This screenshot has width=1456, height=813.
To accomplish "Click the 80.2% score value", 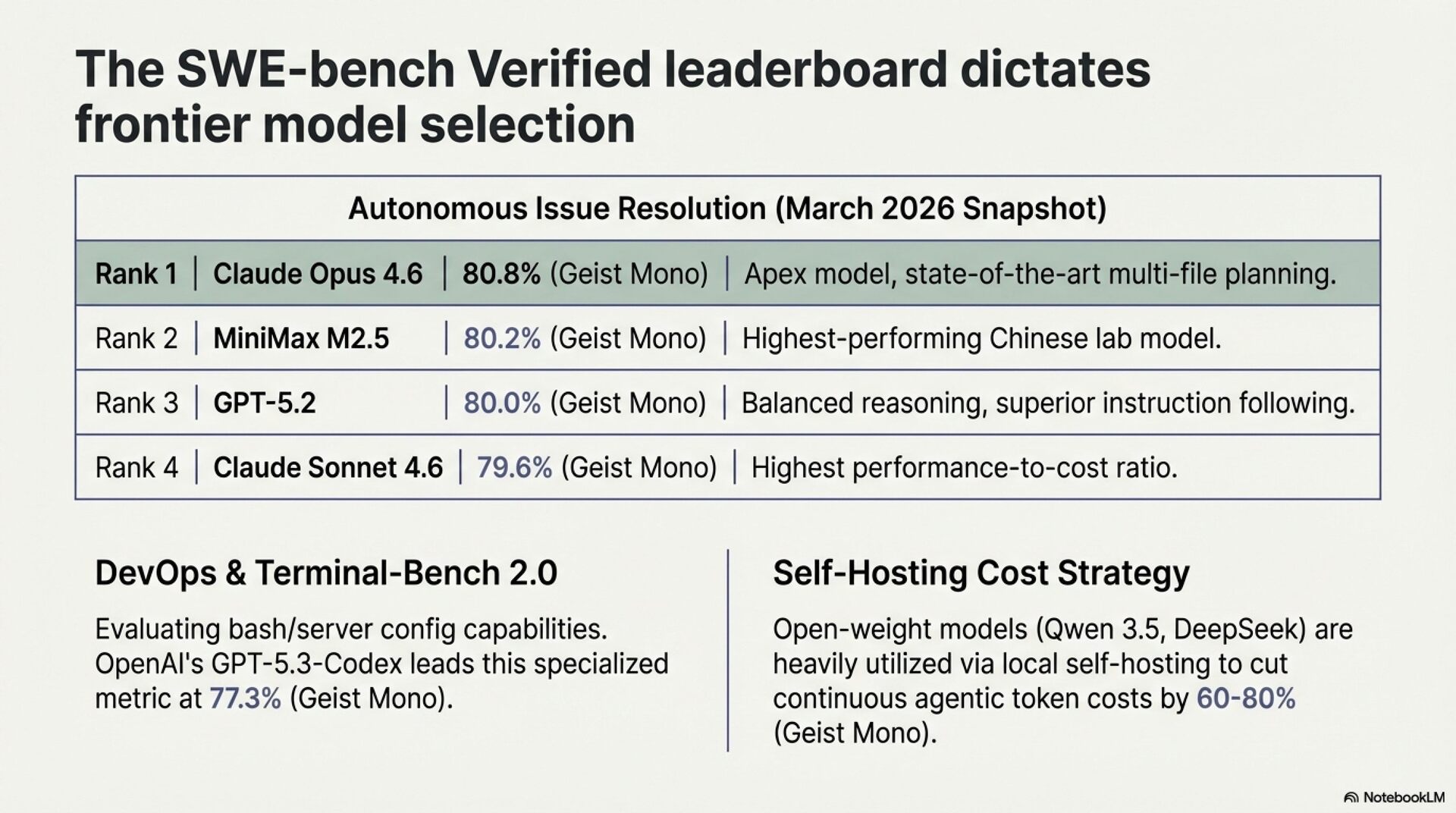I will click(502, 338).
